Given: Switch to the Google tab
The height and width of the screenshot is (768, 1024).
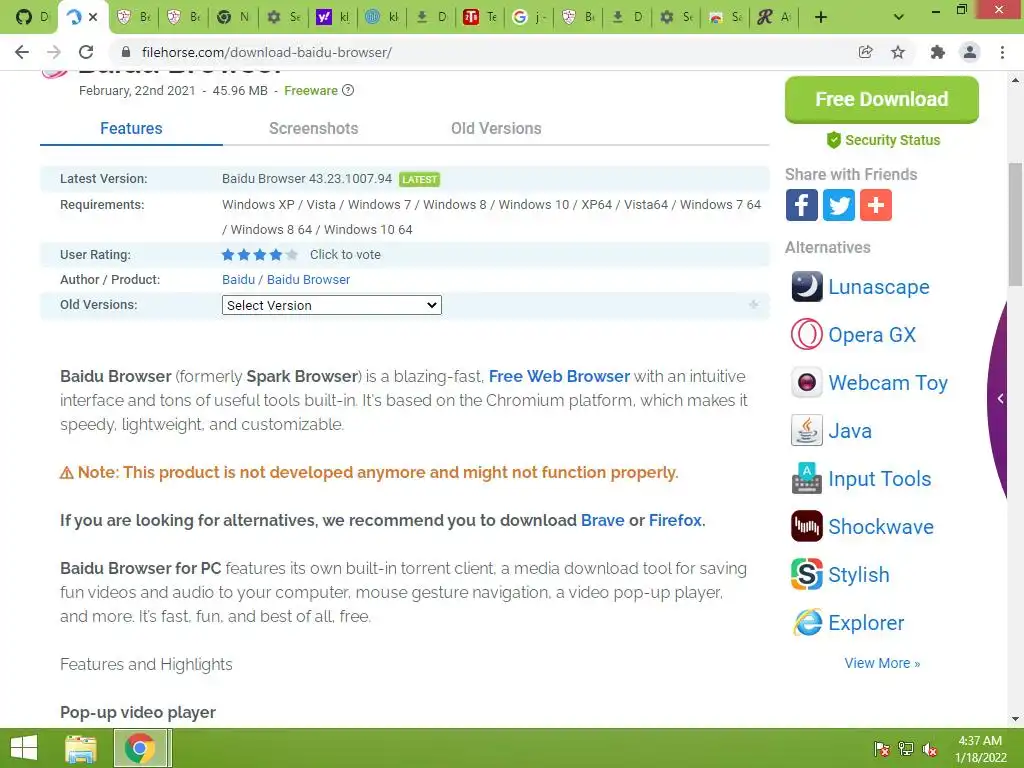Looking at the screenshot, I should (x=529, y=17).
